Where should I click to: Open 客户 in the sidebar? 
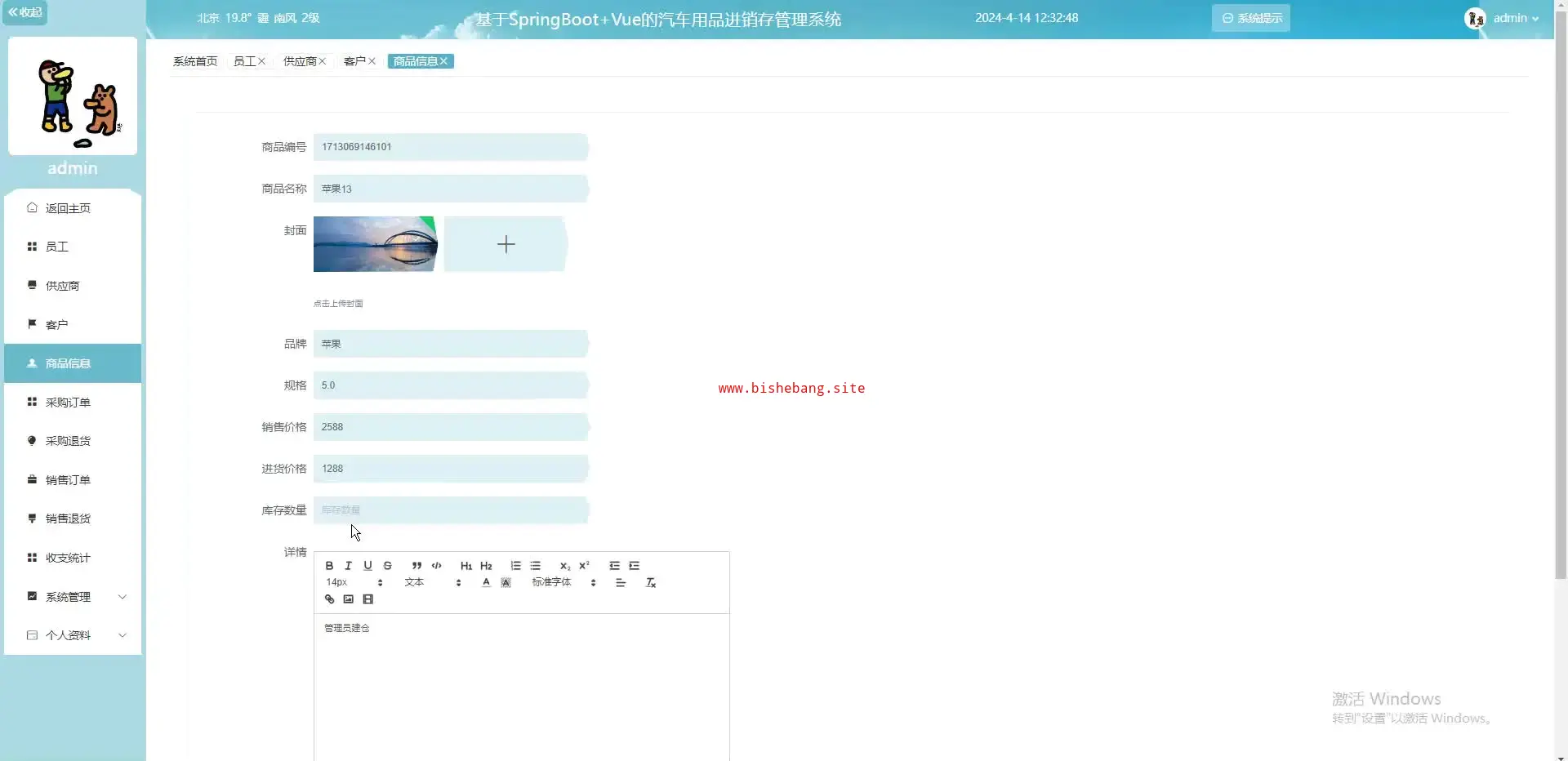tap(73, 325)
